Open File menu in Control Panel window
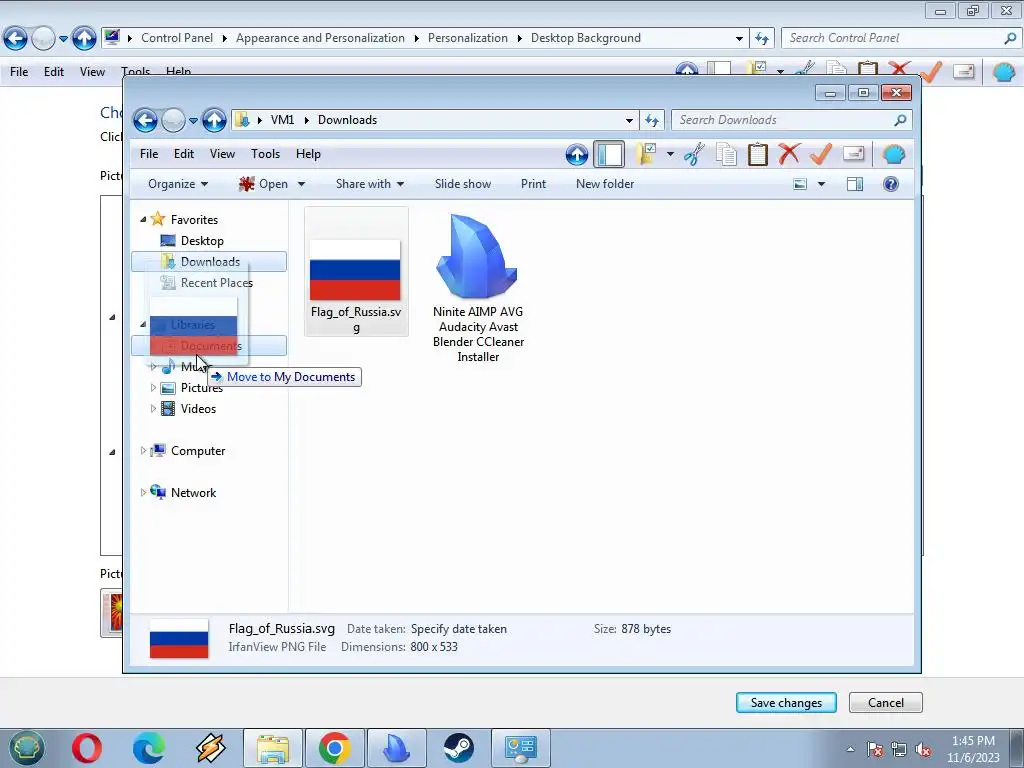 pos(19,72)
